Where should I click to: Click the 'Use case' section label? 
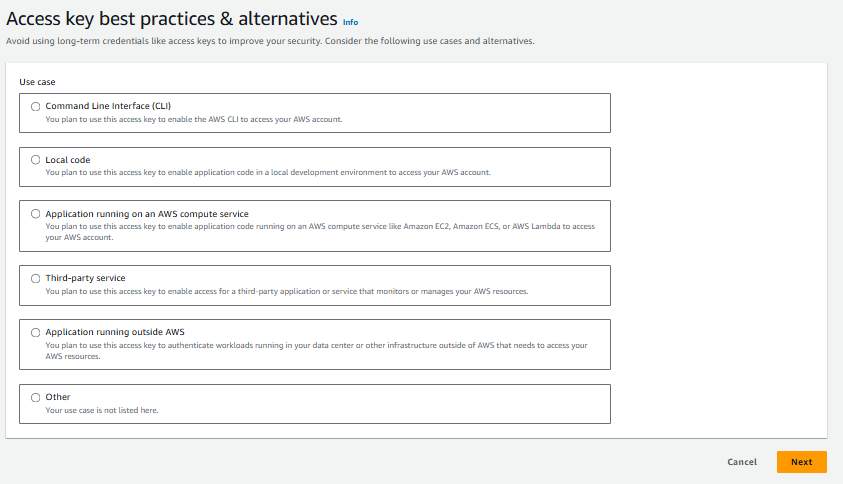(x=37, y=82)
